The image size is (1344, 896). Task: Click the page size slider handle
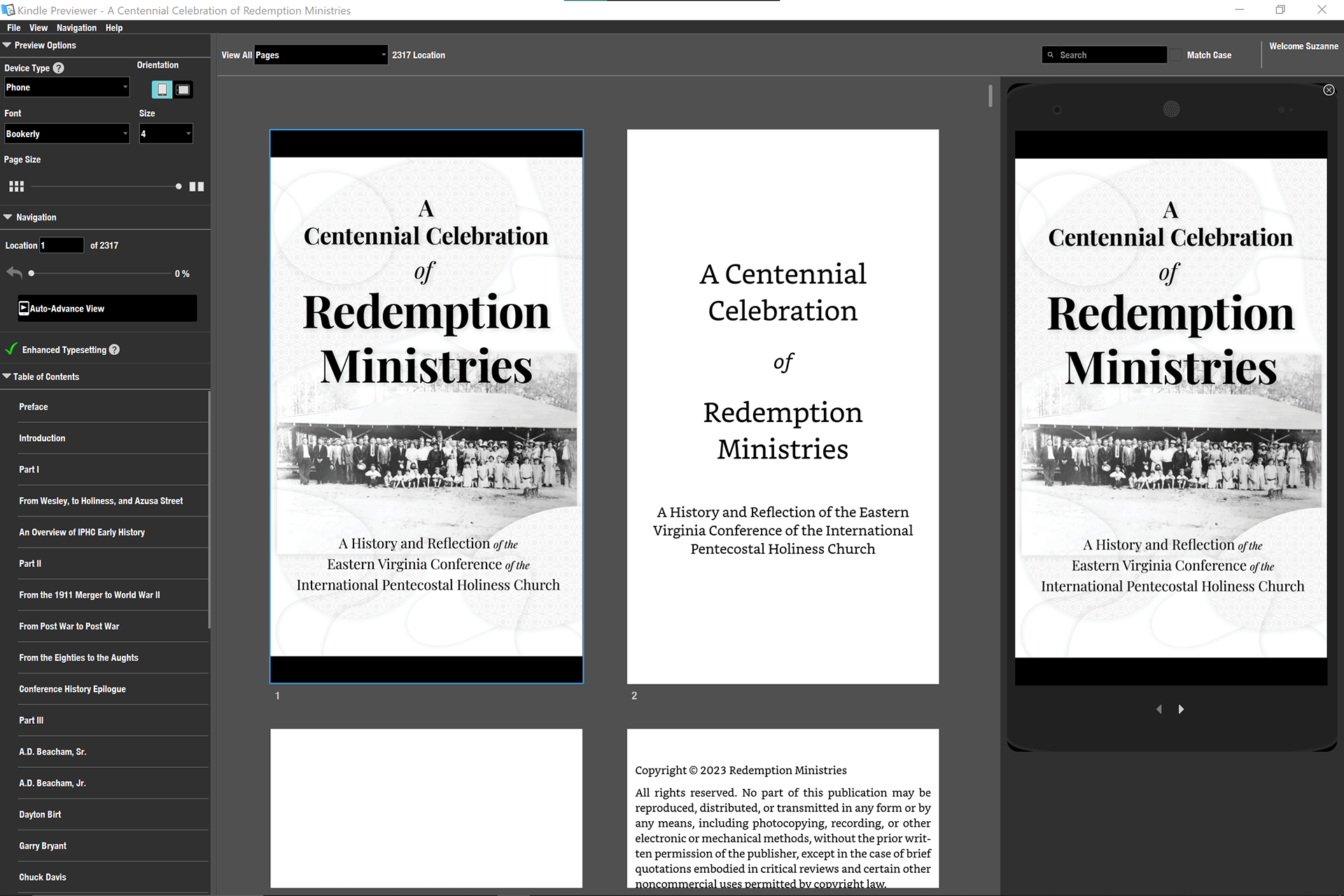[178, 186]
